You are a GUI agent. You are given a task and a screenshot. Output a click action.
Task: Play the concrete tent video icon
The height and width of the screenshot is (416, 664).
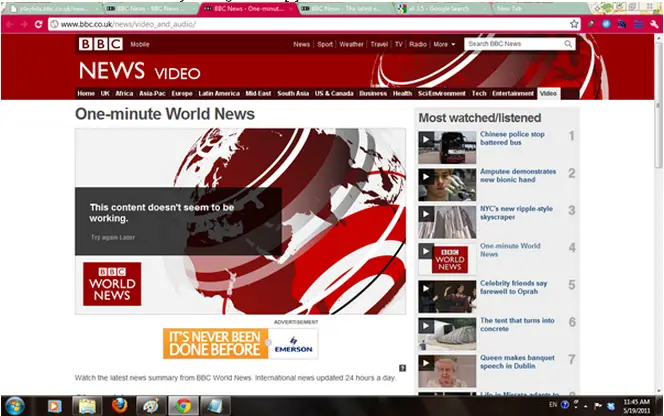(426, 326)
